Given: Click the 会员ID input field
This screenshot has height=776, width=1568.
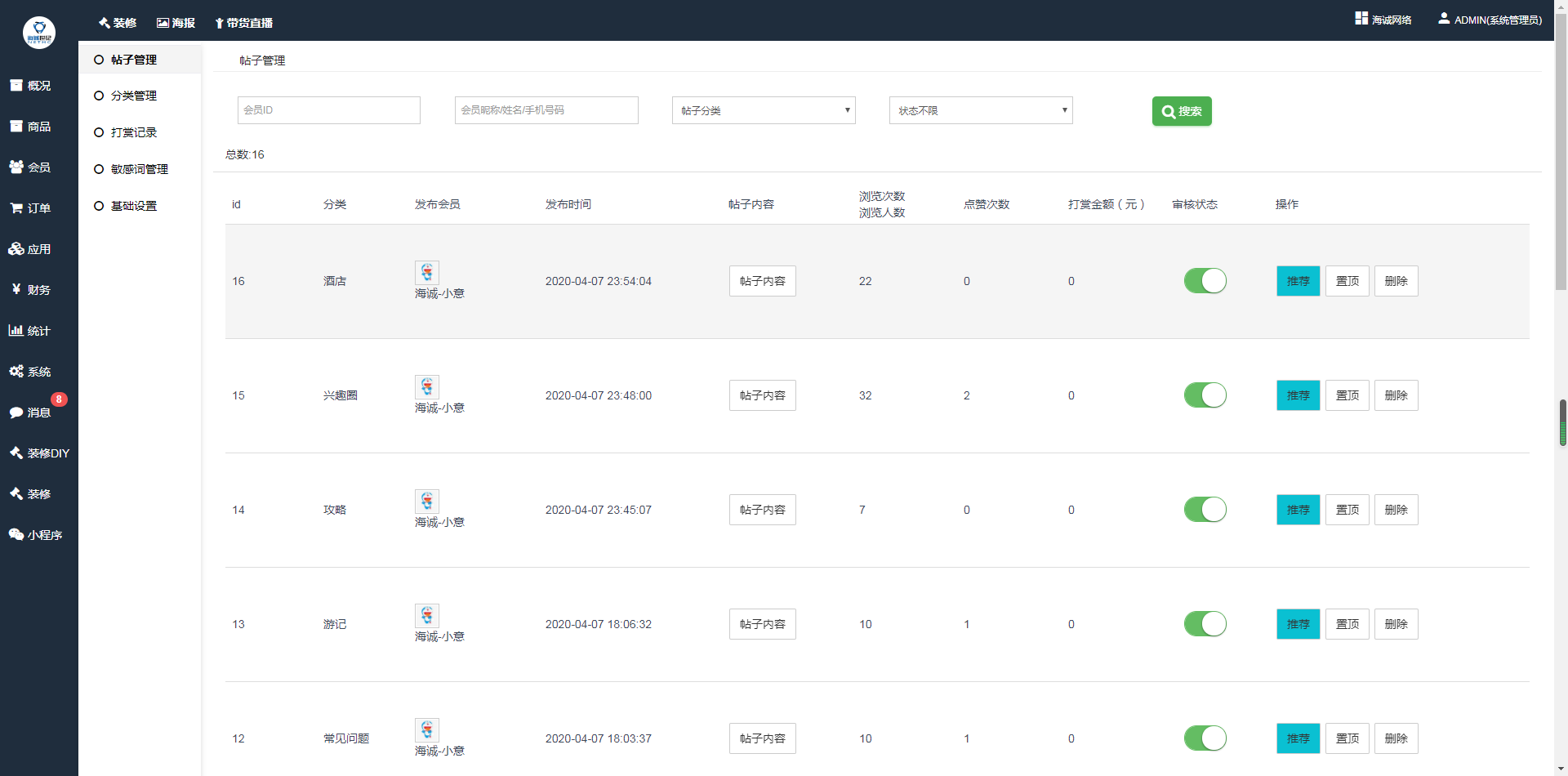Looking at the screenshot, I should coord(329,110).
